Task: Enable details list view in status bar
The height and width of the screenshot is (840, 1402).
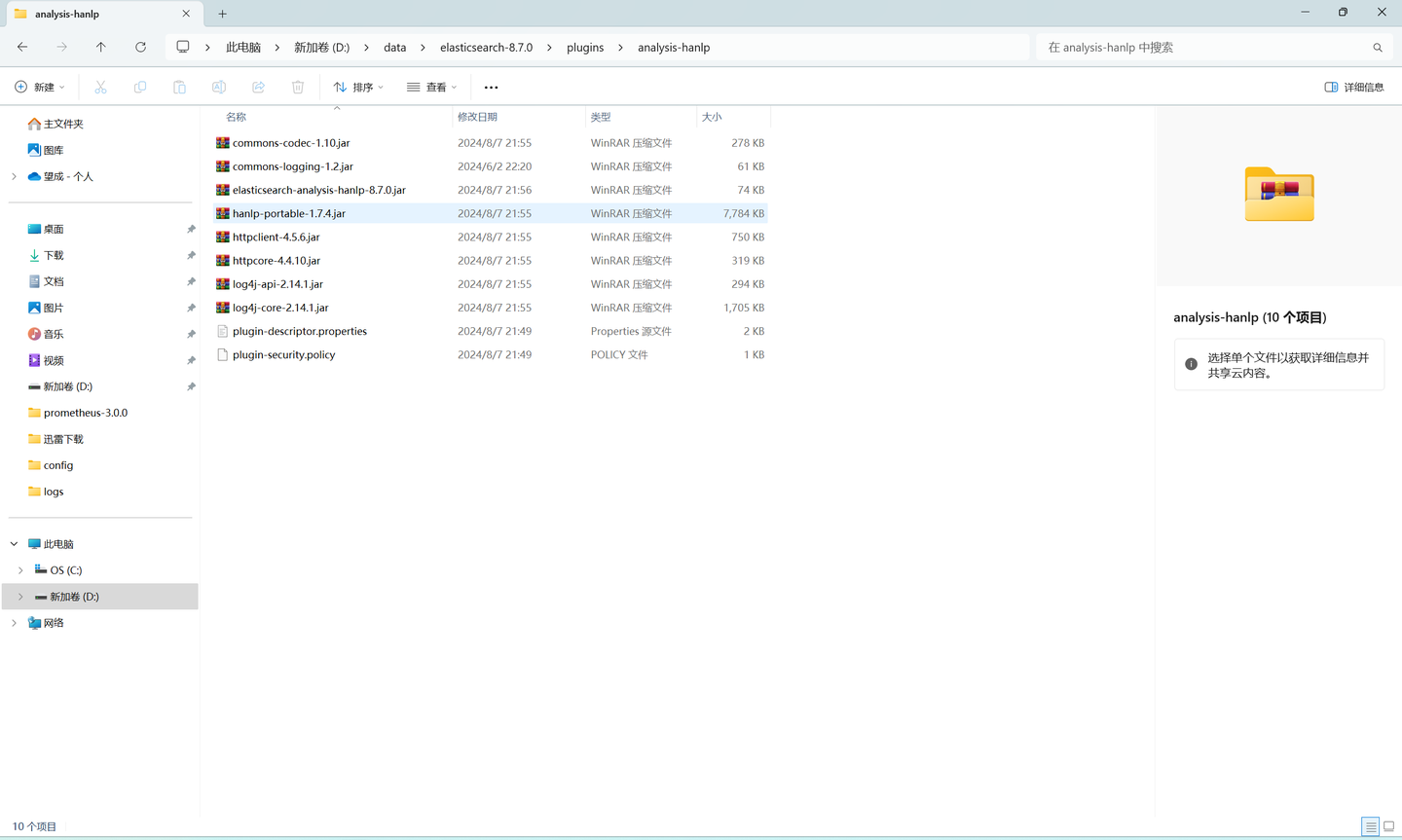Action: point(1370,826)
